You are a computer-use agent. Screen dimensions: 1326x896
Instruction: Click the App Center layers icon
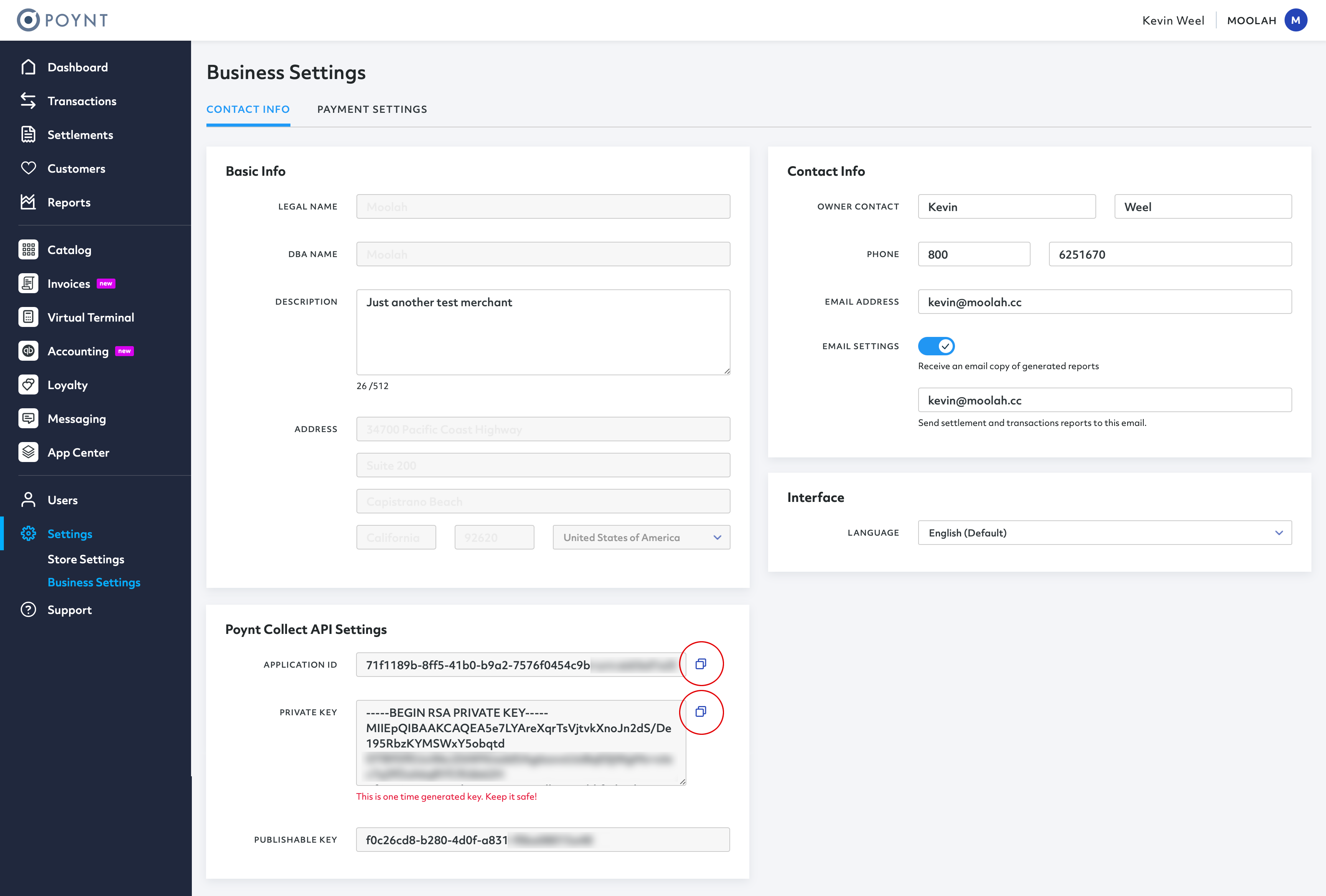coord(28,452)
